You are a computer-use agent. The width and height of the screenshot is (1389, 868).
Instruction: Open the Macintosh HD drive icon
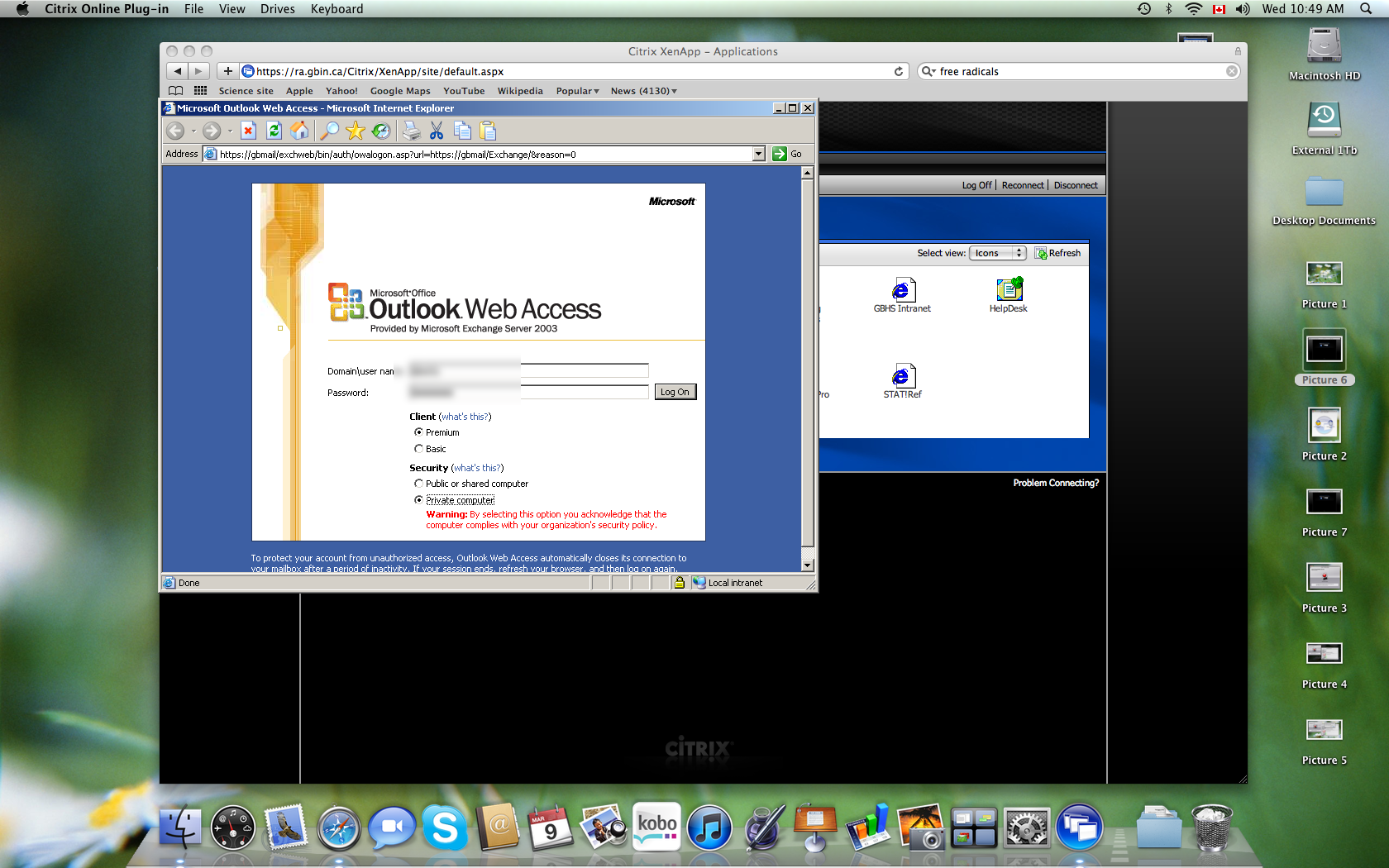click(x=1325, y=55)
